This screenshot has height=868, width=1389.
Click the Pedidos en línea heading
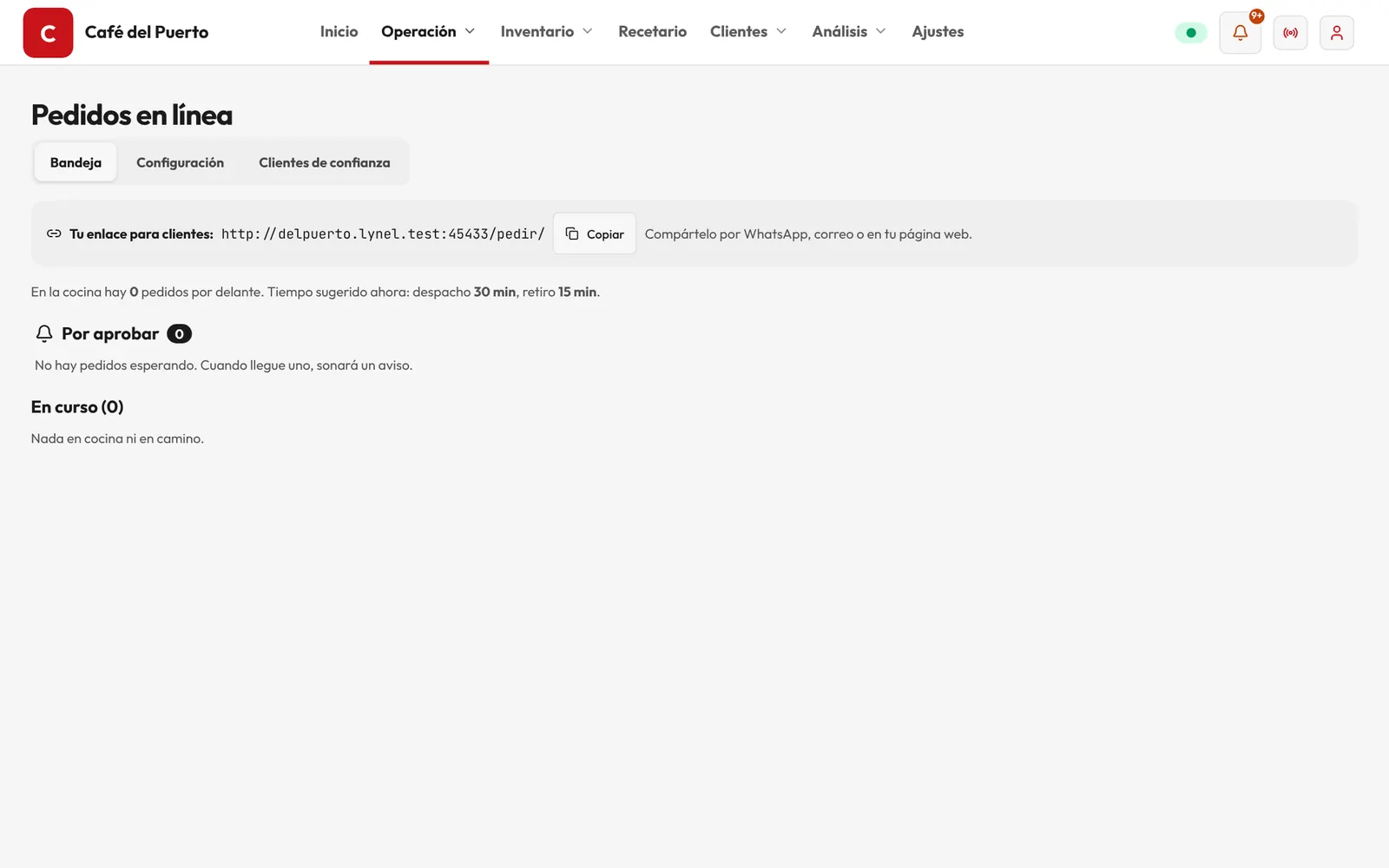(x=132, y=115)
